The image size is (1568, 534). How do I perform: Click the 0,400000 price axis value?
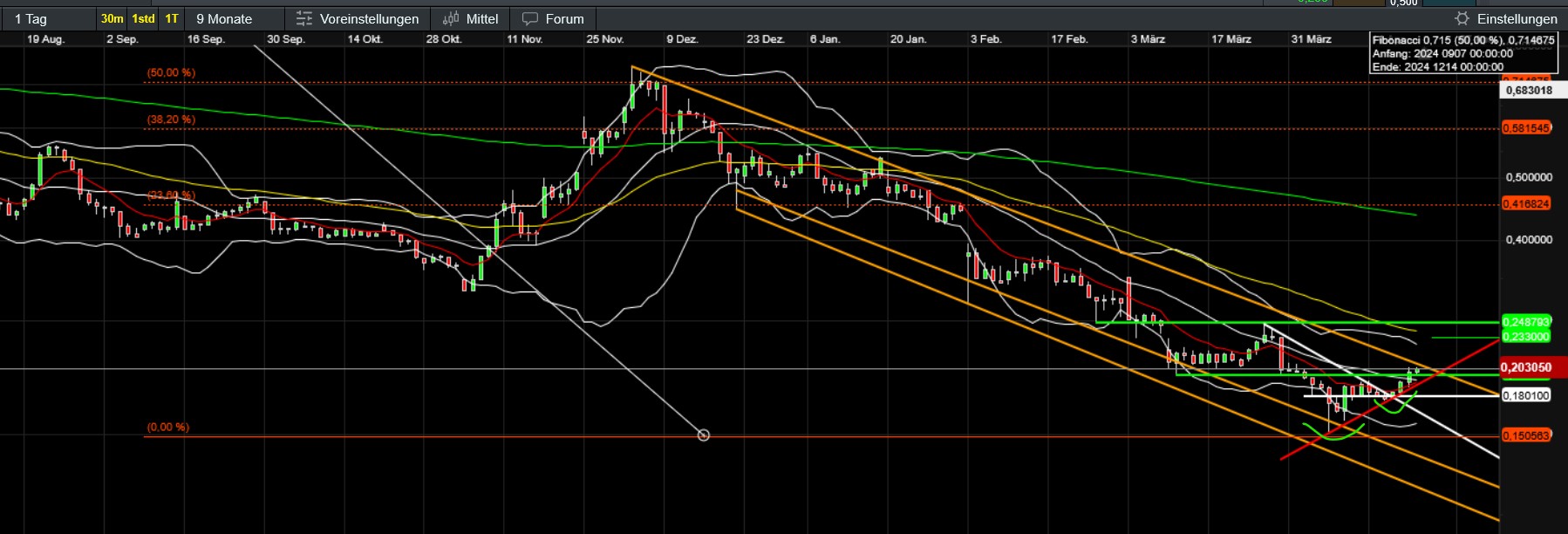[1529, 239]
